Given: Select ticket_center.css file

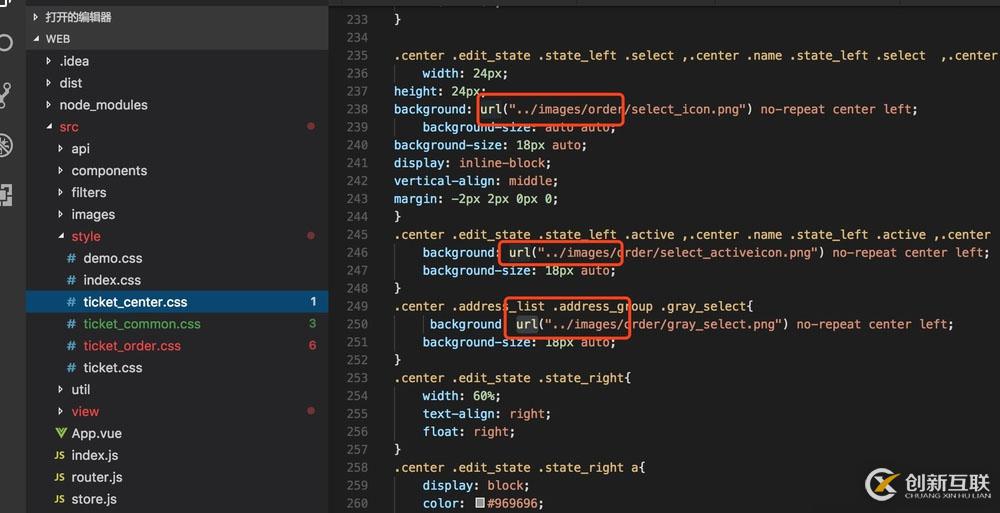Looking at the screenshot, I should 177,302.
